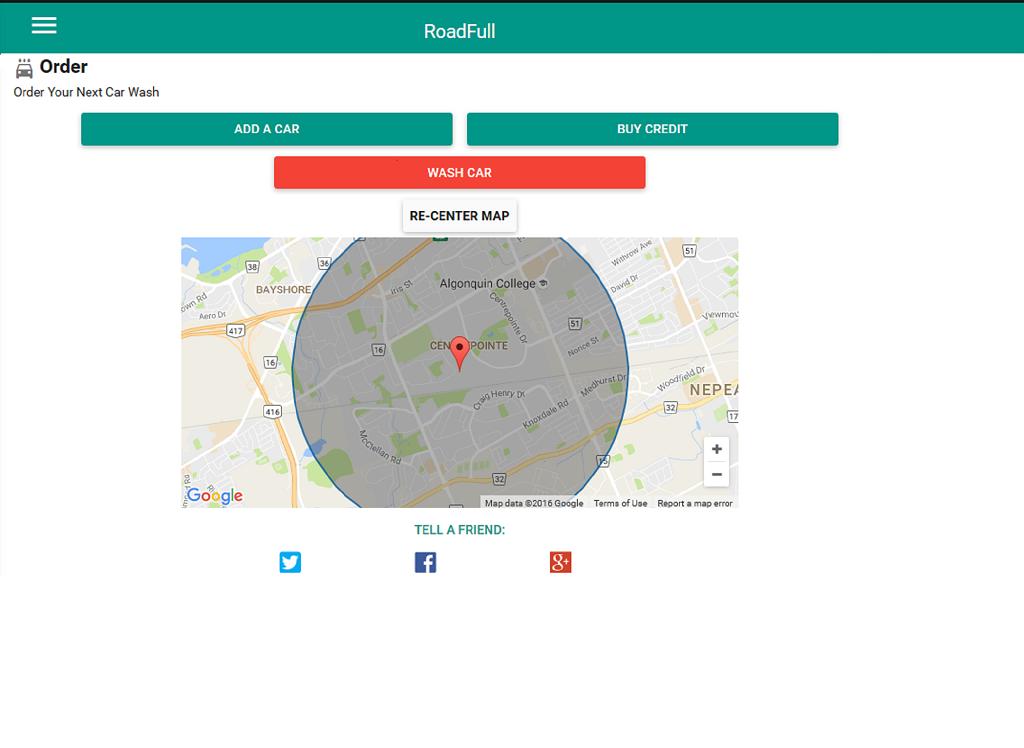The width and height of the screenshot is (1024, 748).
Task: Click the car icon beside Order
Action: (25, 69)
